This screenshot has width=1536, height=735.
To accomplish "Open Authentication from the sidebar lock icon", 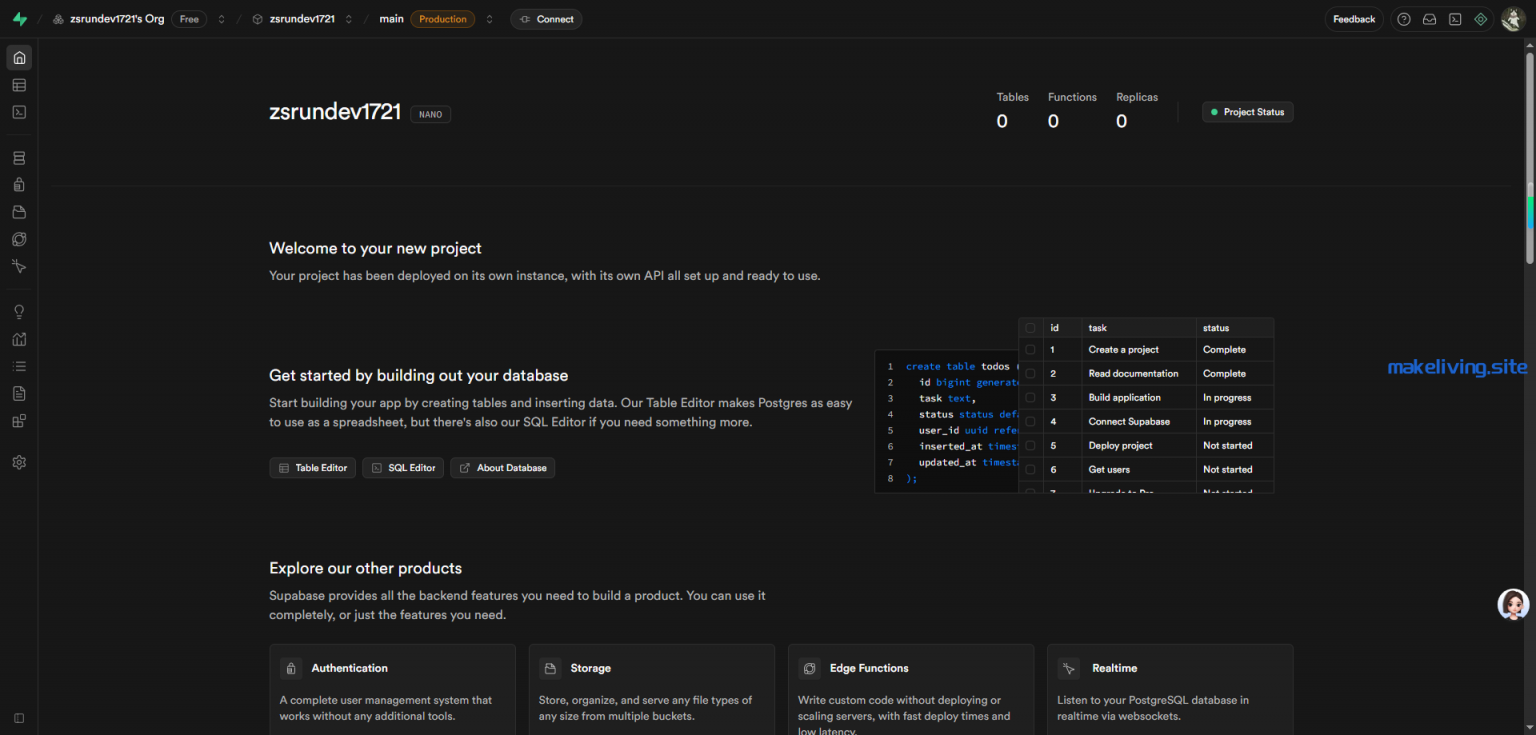I will [19, 185].
